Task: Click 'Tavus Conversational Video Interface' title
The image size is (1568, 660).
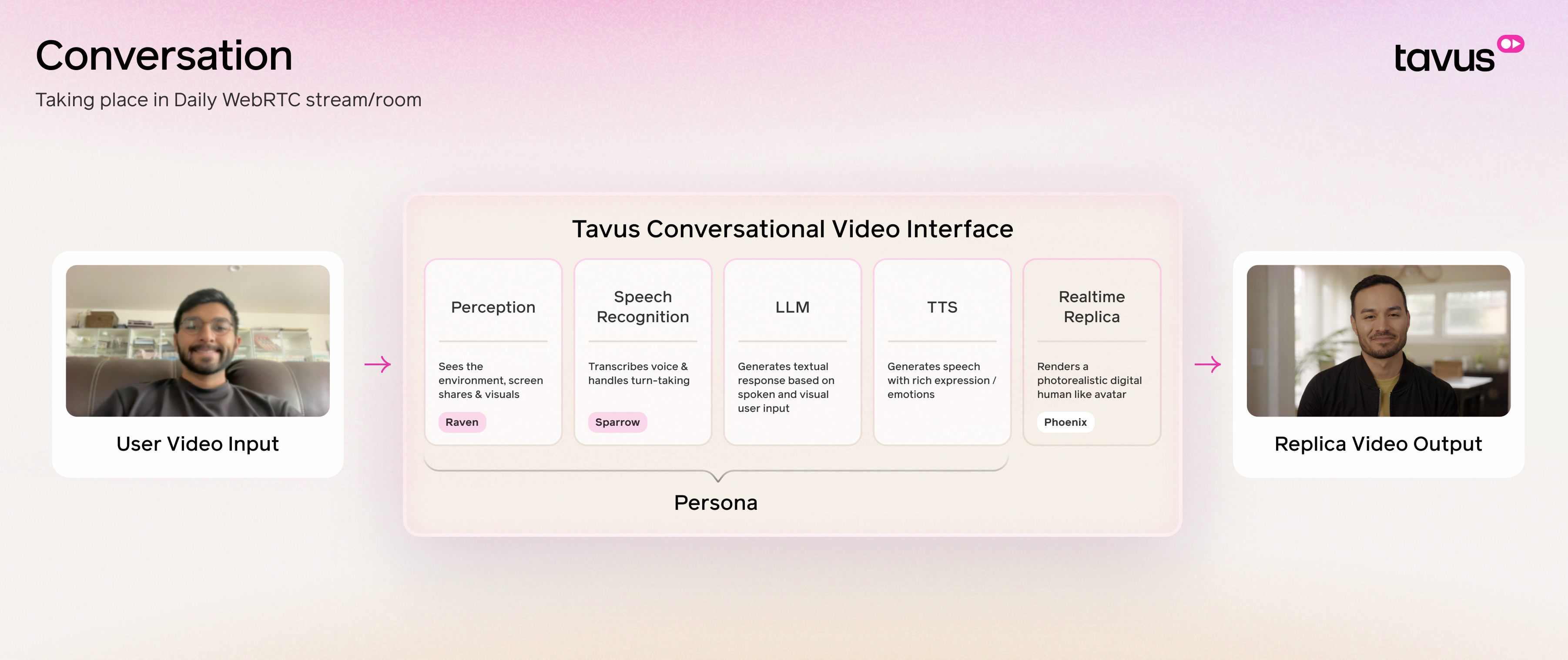Action: [793, 229]
